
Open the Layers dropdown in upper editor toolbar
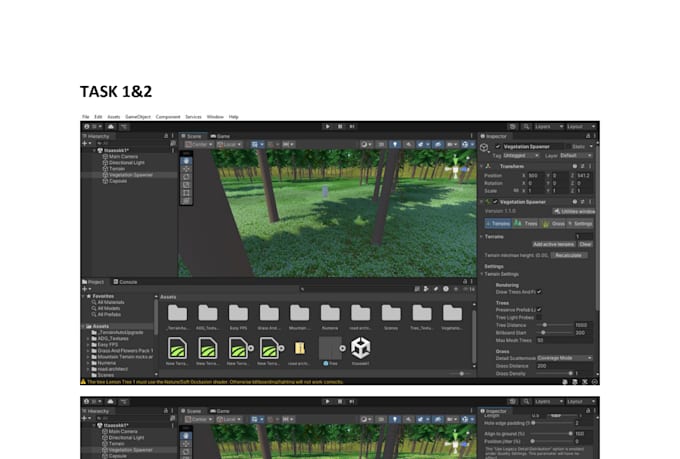coord(548,127)
